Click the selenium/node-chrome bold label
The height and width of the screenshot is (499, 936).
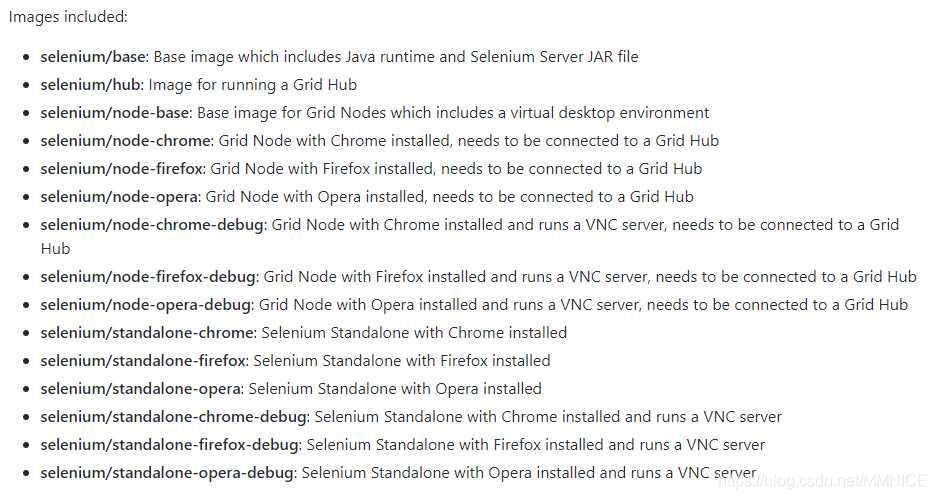click(126, 141)
